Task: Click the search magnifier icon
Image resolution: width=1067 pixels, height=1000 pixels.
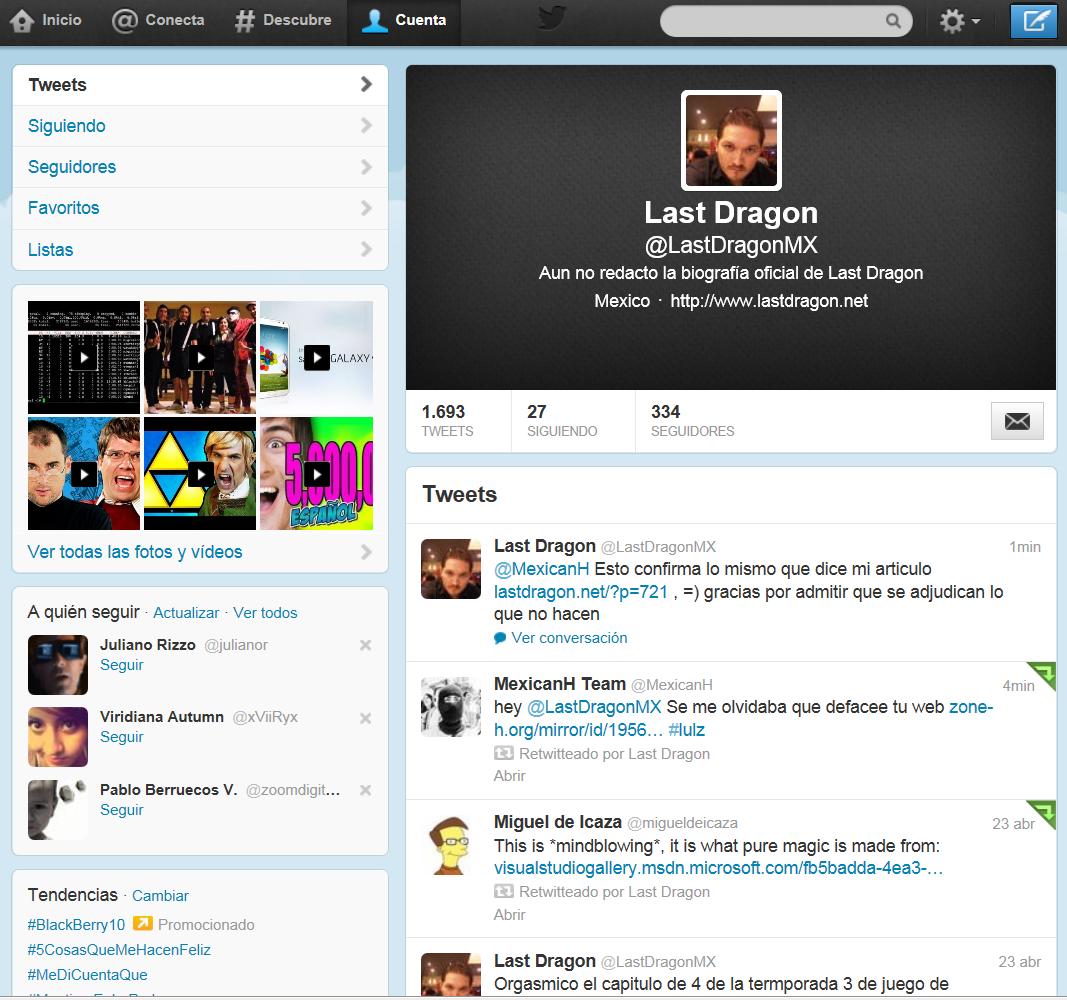Action: click(893, 21)
